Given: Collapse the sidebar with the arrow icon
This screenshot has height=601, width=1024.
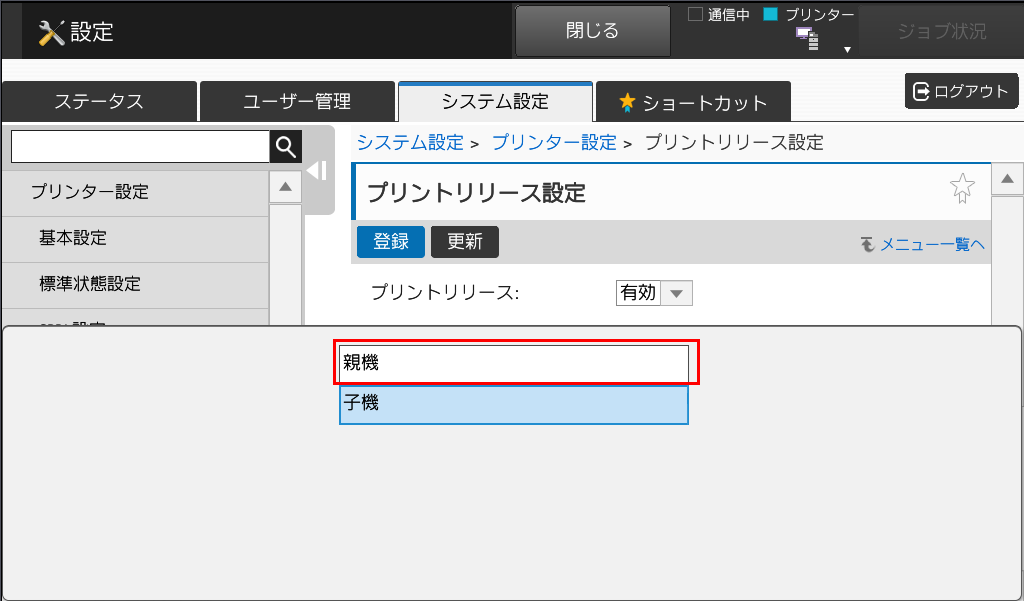Looking at the screenshot, I should (x=317, y=171).
